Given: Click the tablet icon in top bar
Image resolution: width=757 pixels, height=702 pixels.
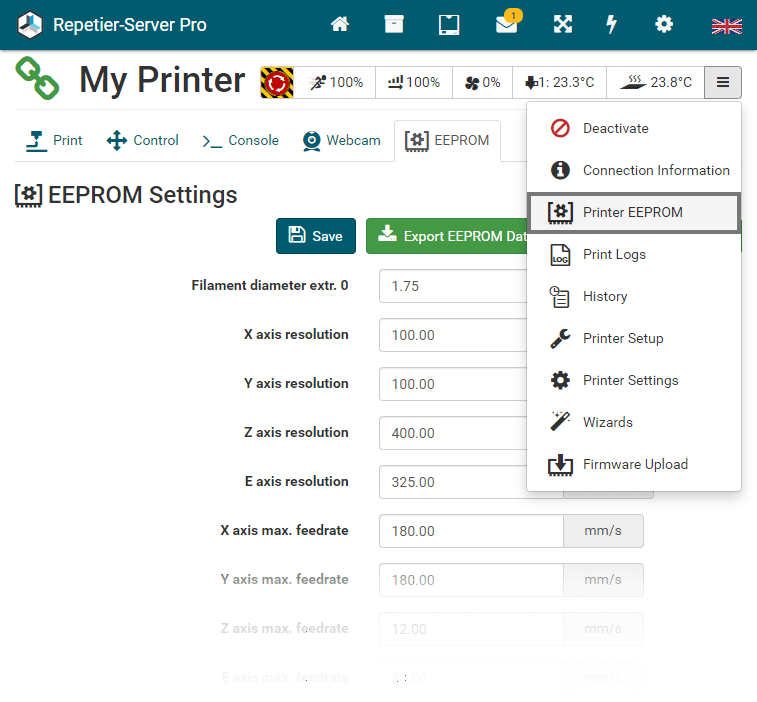Looking at the screenshot, I should [x=449, y=25].
